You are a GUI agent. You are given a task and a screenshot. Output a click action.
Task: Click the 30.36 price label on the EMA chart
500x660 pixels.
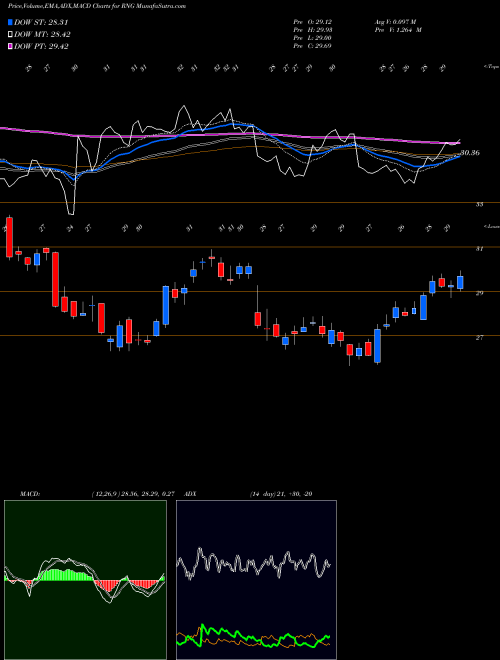(470, 153)
